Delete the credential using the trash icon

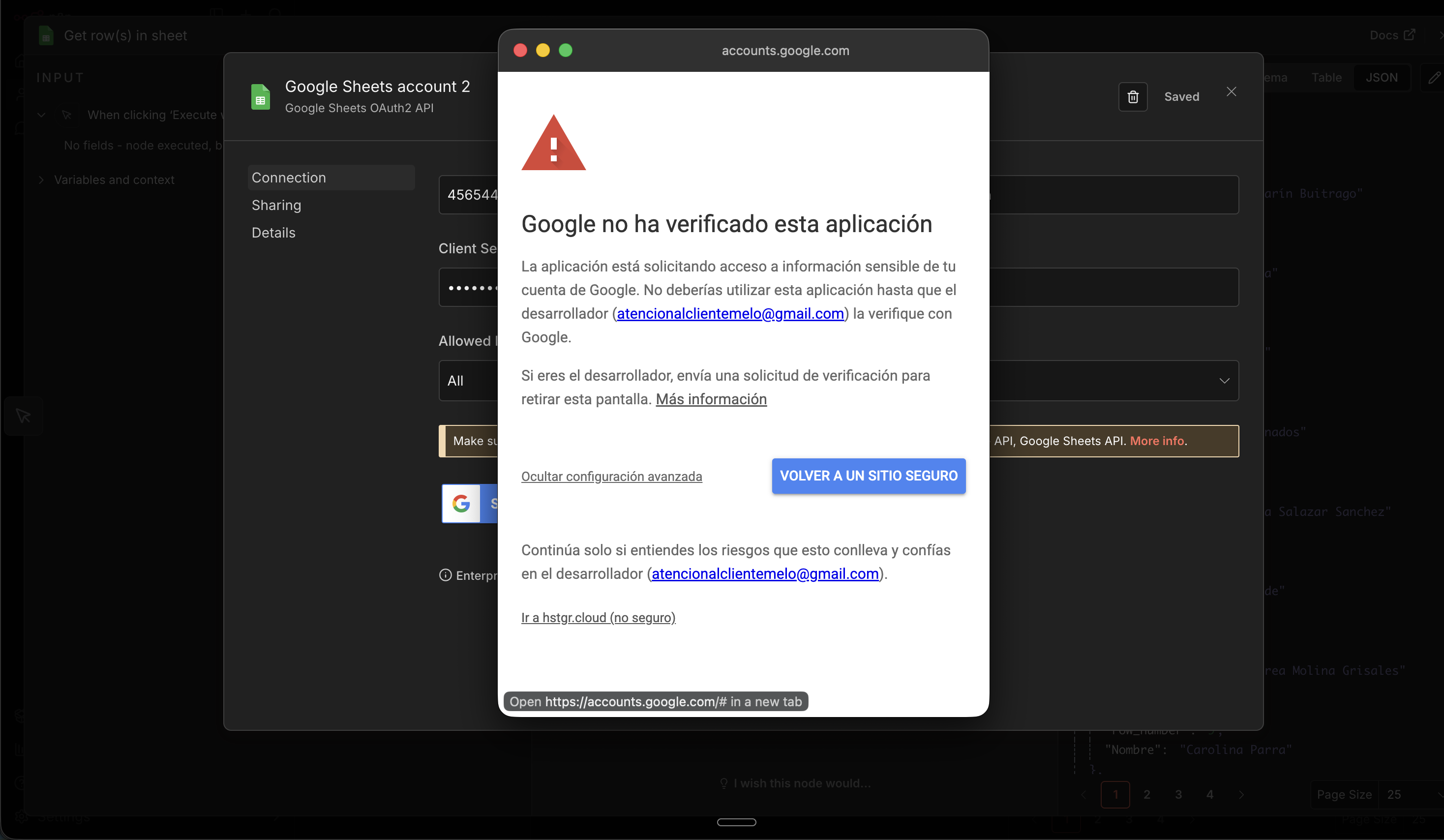(x=1133, y=97)
